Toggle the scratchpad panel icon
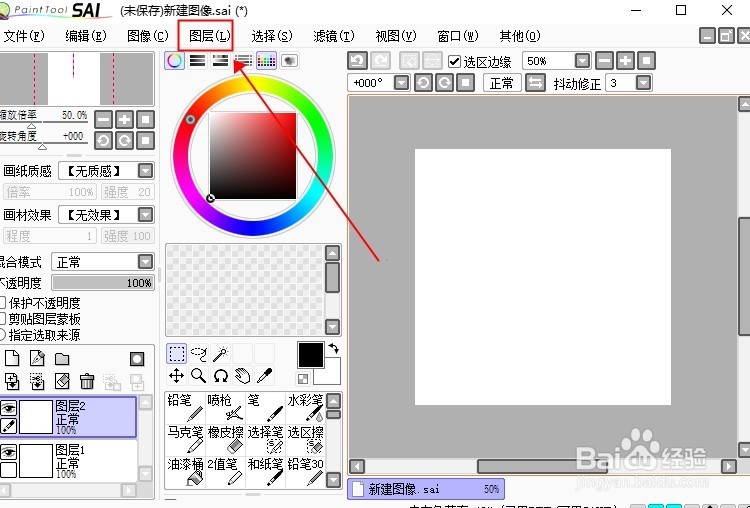The image size is (750, 508). [289, 61]
